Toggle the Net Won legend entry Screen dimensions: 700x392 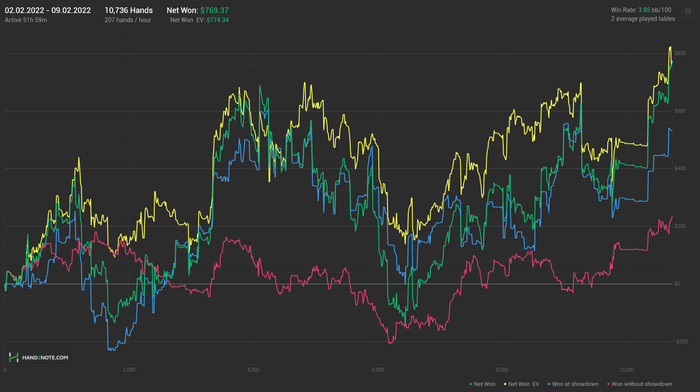483,384
